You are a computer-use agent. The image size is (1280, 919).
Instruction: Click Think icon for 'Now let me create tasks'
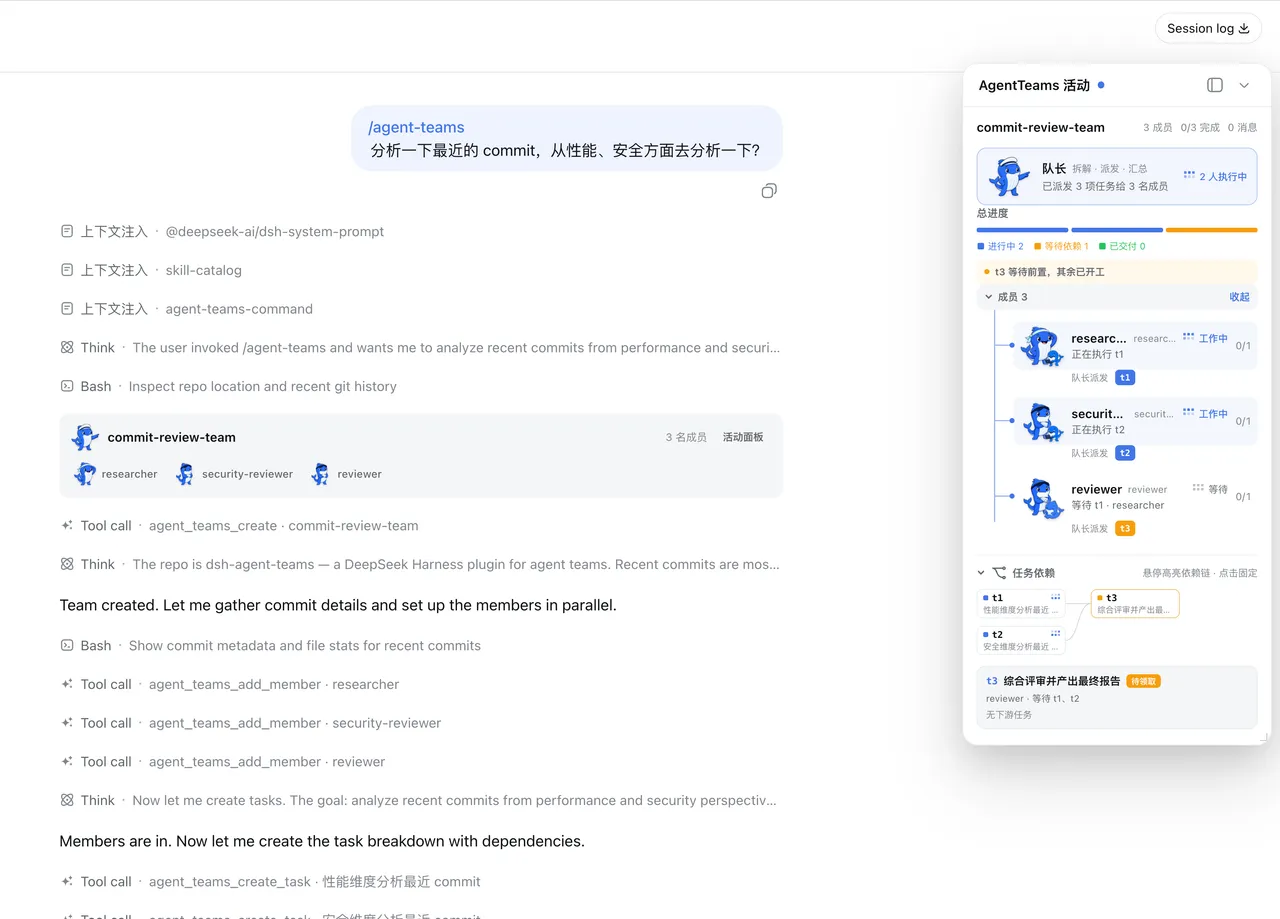pos(67,800)
